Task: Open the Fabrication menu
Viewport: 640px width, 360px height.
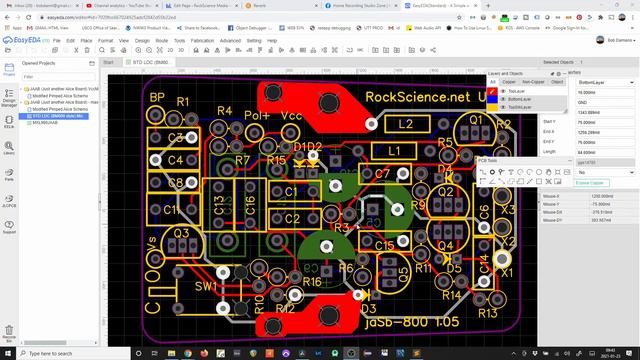Action: click(202, 41)
